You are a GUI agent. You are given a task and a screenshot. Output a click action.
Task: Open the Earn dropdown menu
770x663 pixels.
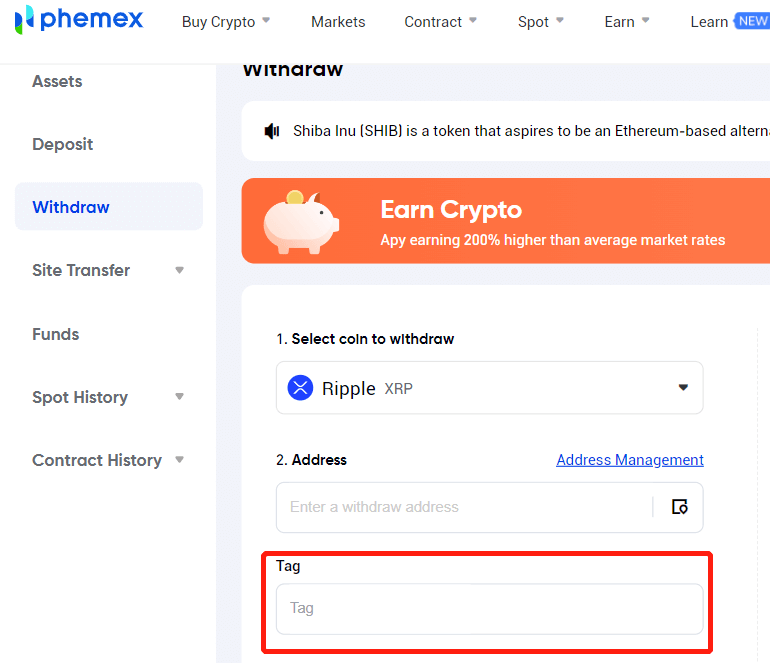point(627,22)
